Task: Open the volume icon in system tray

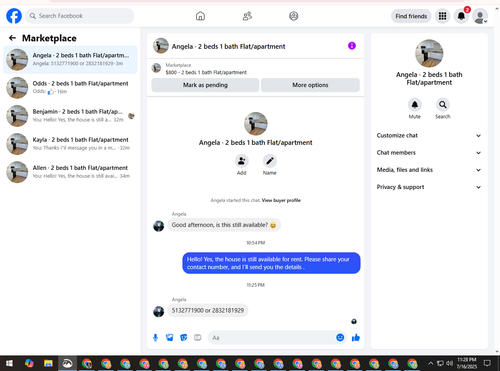Action: (450, 363)
